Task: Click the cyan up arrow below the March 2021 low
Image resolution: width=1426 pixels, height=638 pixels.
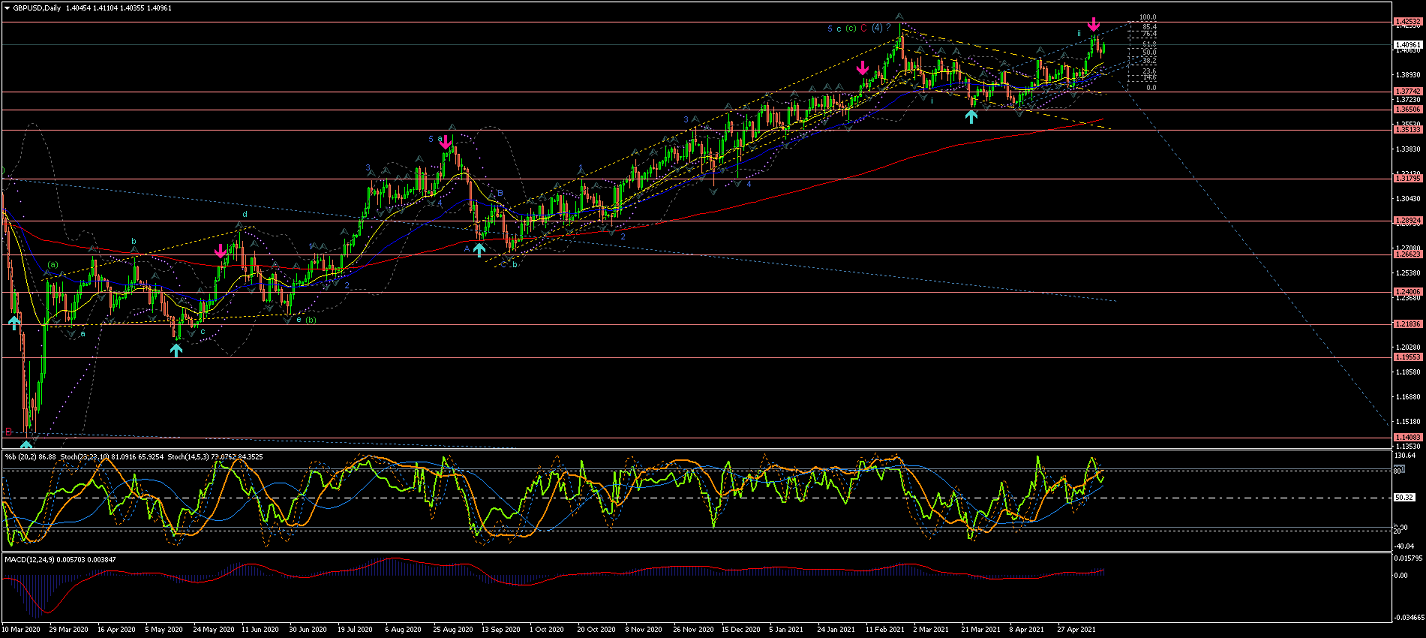Action: coord(970,116)
